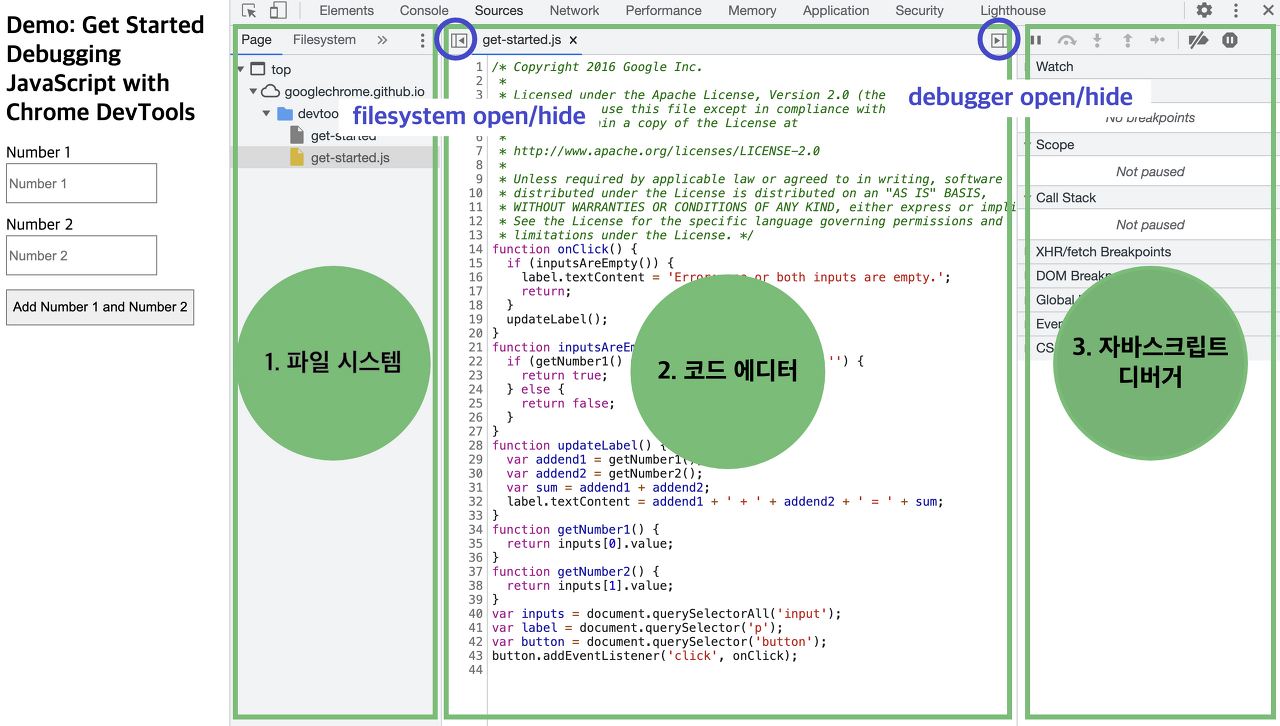Viewport: 1280px width, 726px height.
Task: Open the Network tab
Action: (x=575, y=10)
